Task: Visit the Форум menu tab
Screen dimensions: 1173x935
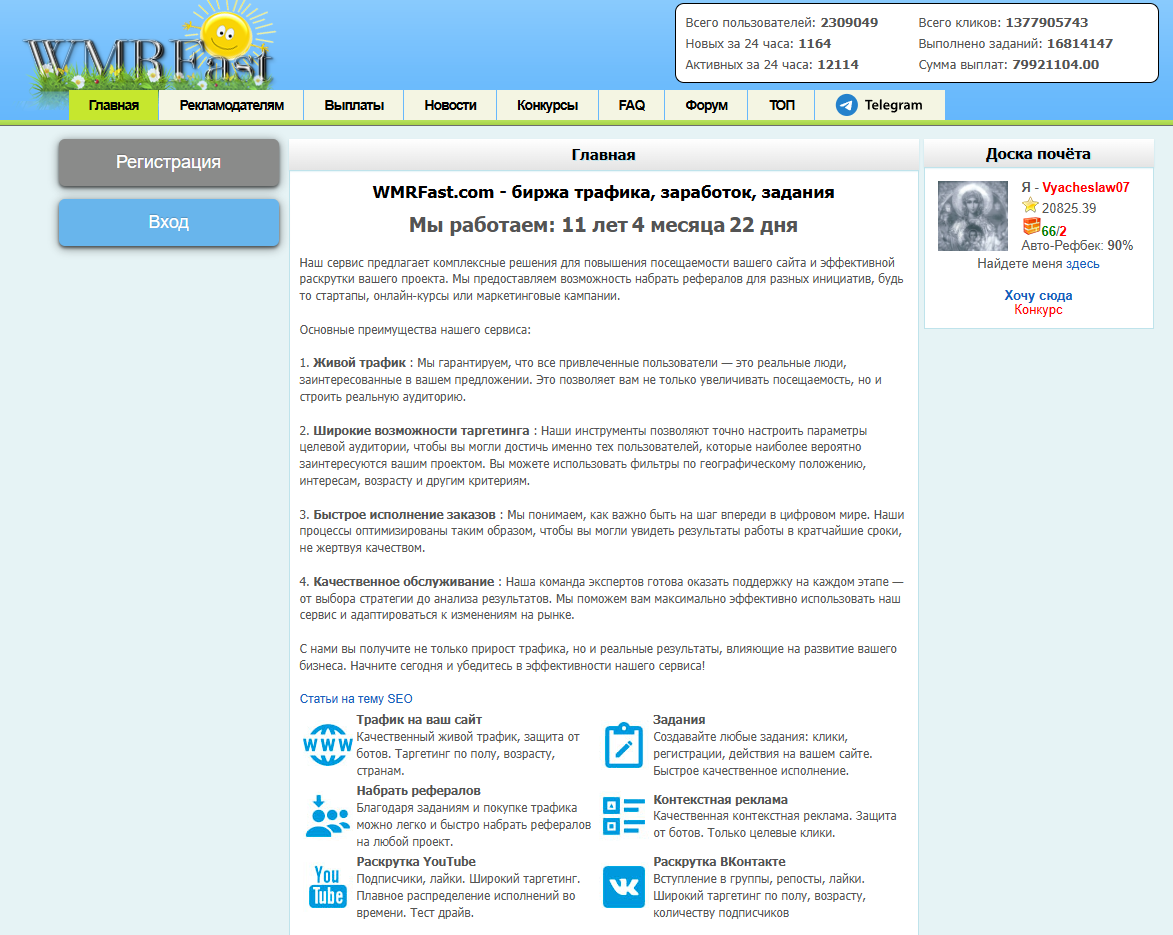Action: tap(706, 105)
